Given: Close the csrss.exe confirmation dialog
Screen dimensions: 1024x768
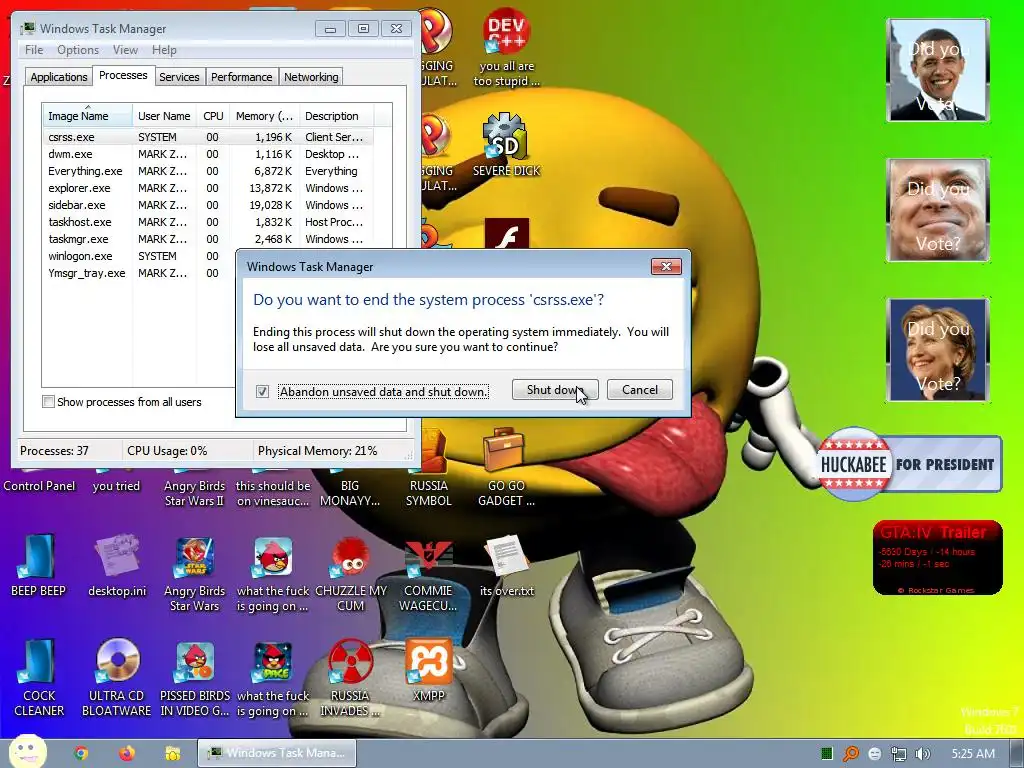Looking at the screenshot, I should pyautogui.click(x=666, y=266).
